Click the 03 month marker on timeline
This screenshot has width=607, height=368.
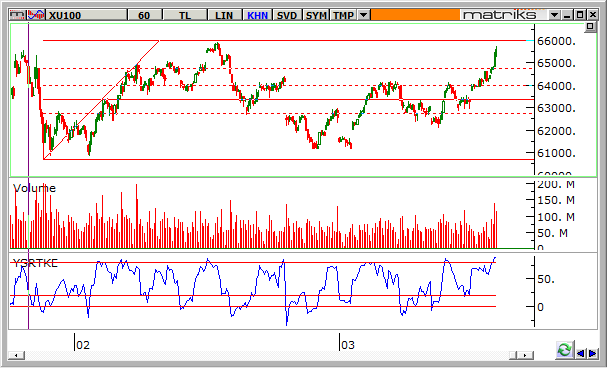pyautogui.click(x=347, y=345)
